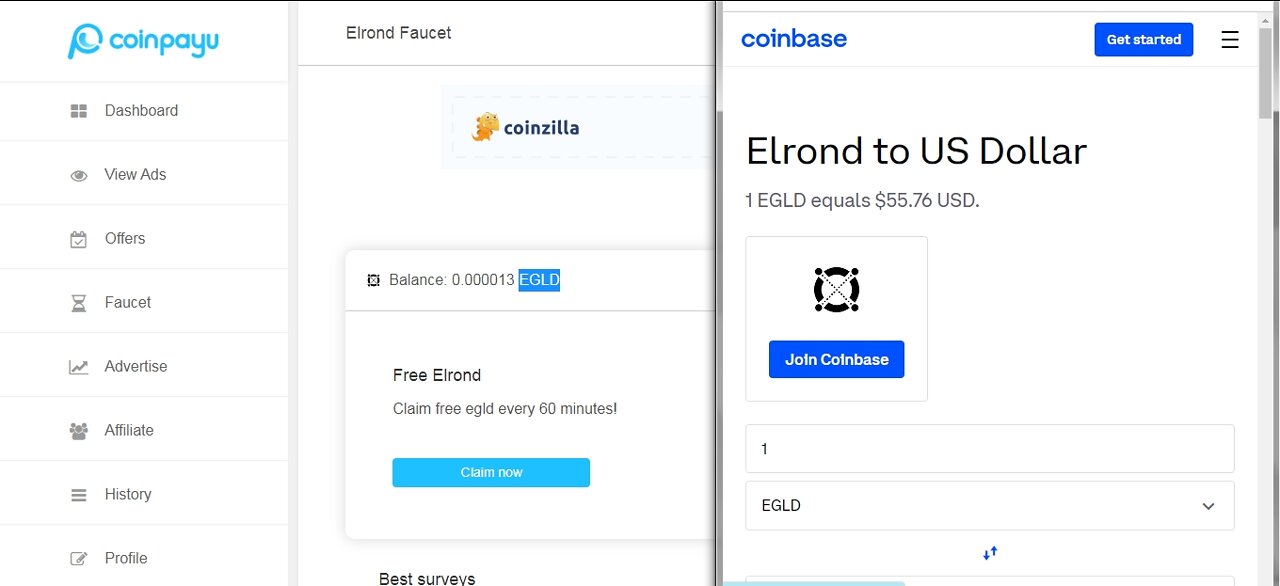This screenshot has height=586, width=1280.
Task: Click the View Ads eye icon
Action: coord(79,175)
